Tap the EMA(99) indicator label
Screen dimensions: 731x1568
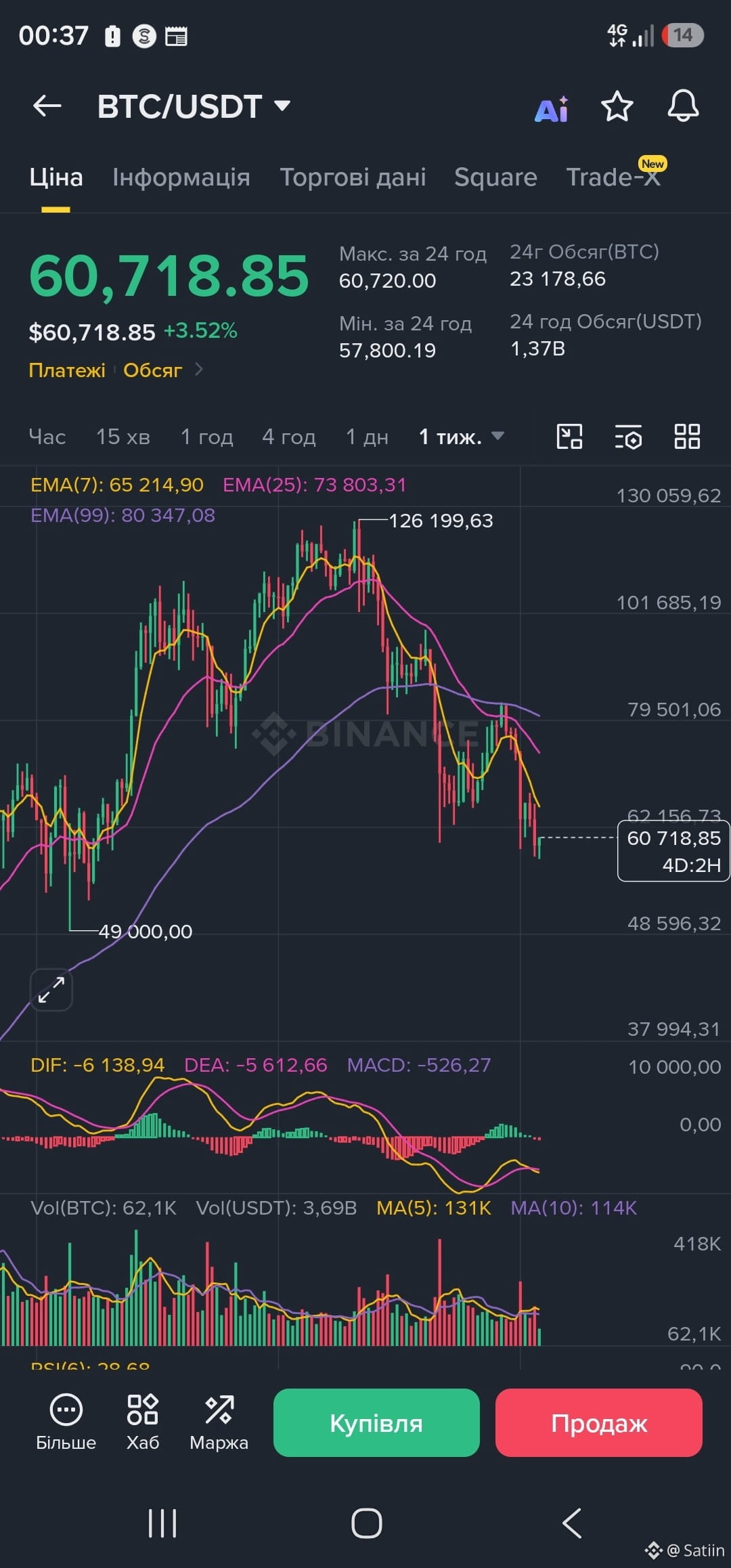click(x=123, y=515)
